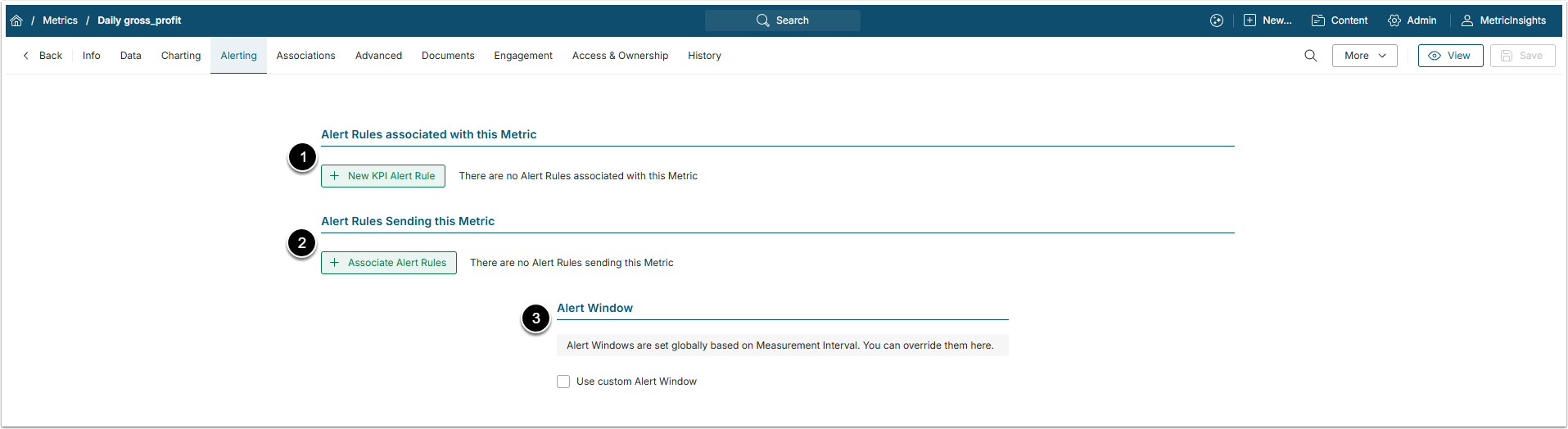Screen dimensions: 1568x429
Task: Click the top Search field
Action: [x=782, y=20]
